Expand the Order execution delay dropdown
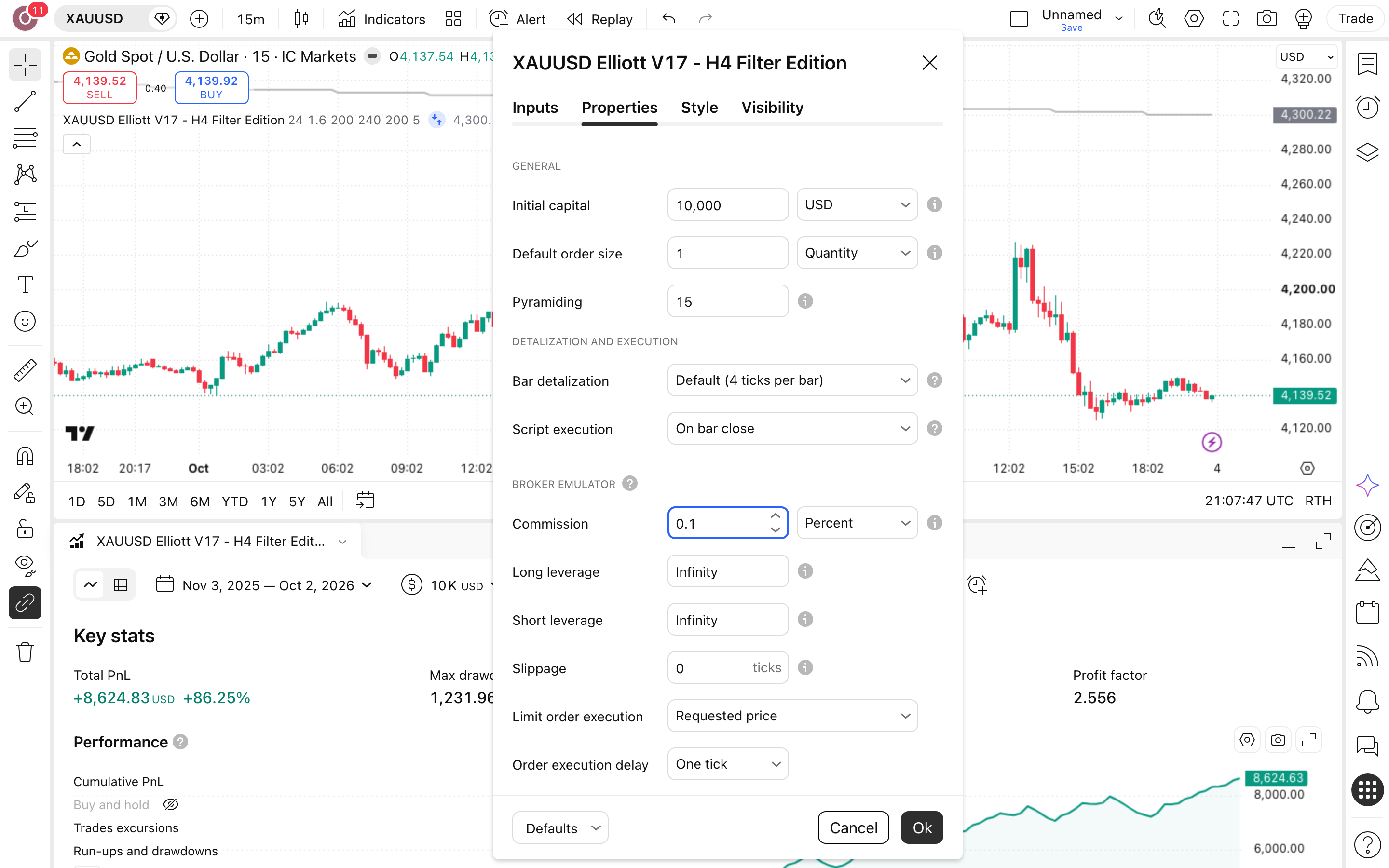The image size is (1389, 868). [728, 763]
